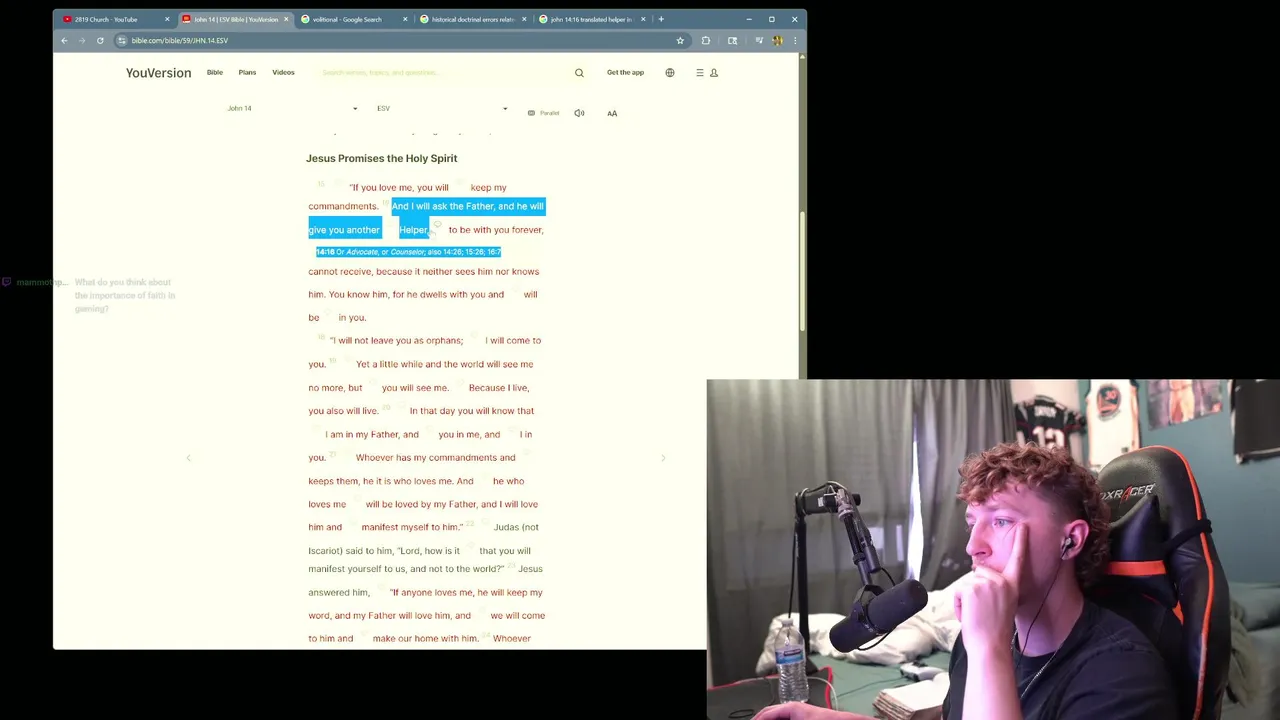Click the search magnifier icon
Screen dimensions: 1280x720
579,73
